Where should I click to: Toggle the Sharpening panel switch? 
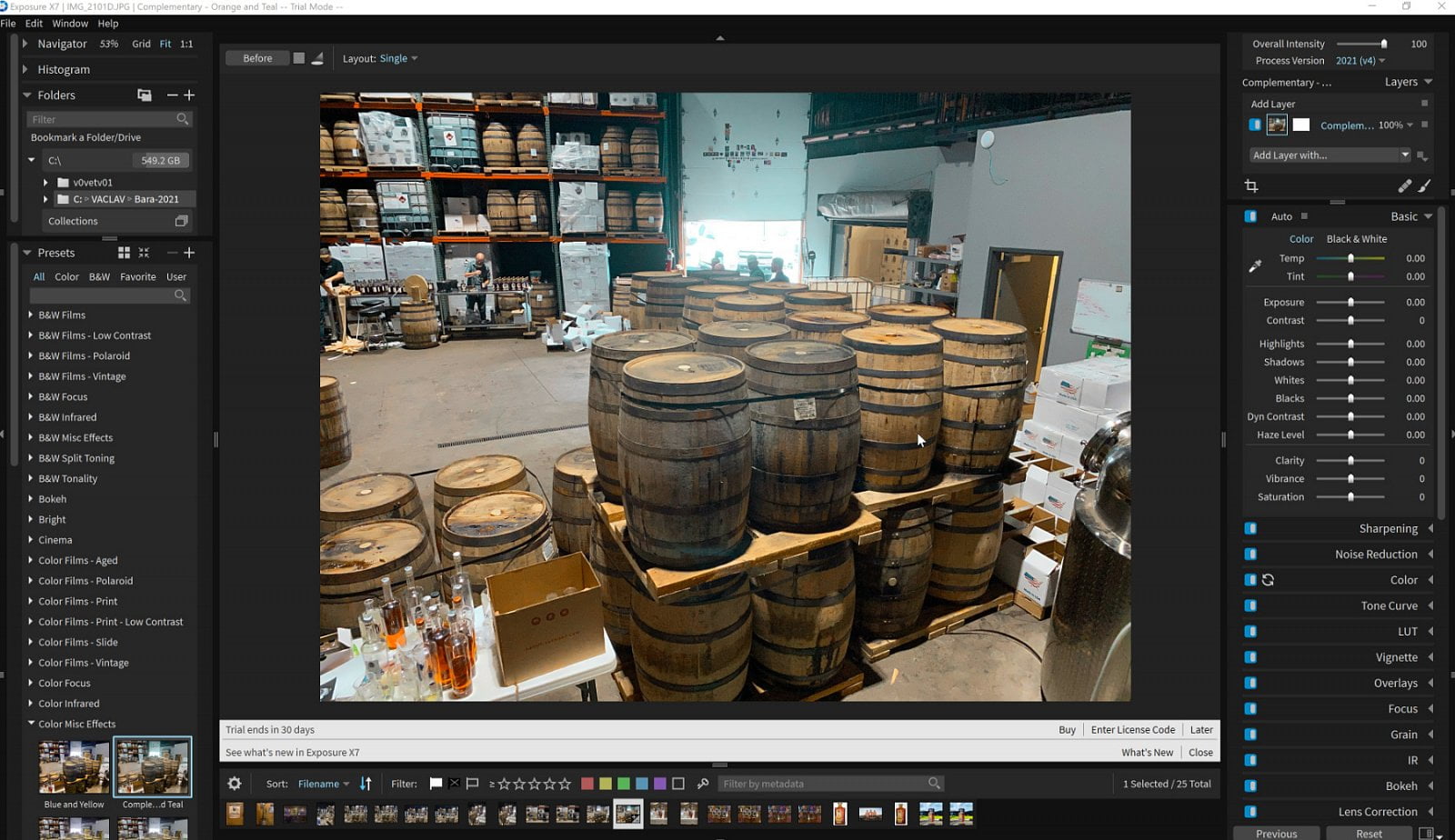click(x=1250, y=528)
